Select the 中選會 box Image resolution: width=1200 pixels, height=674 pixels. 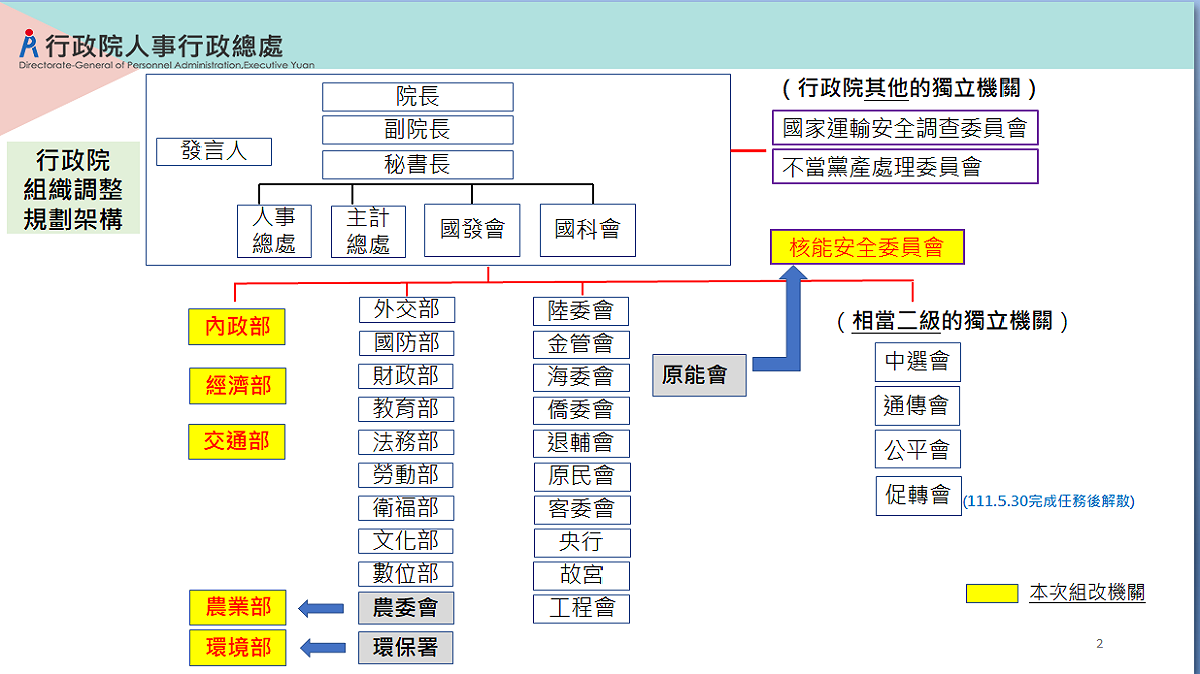click(x=917, y=361)
